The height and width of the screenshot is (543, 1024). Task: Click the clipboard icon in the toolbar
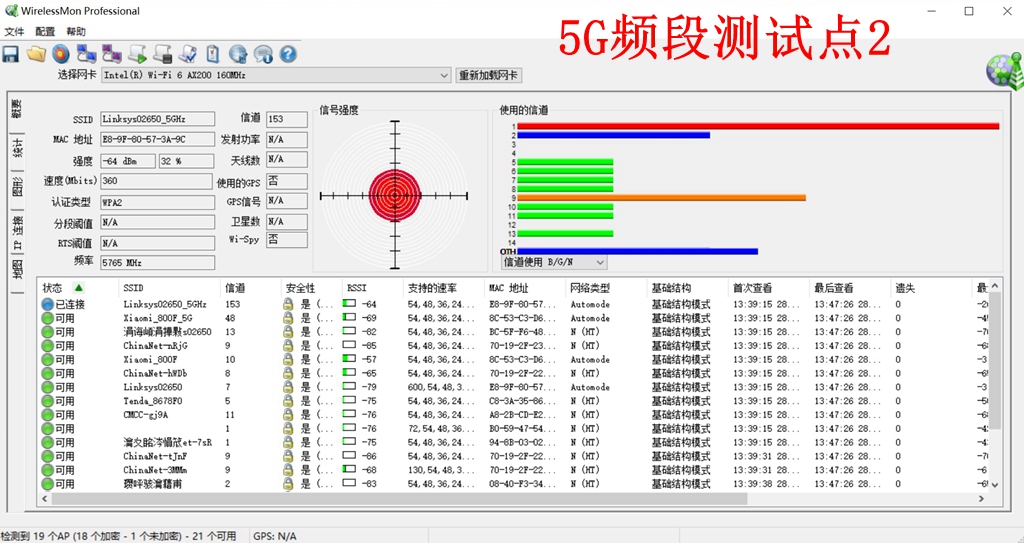point(213,53)
